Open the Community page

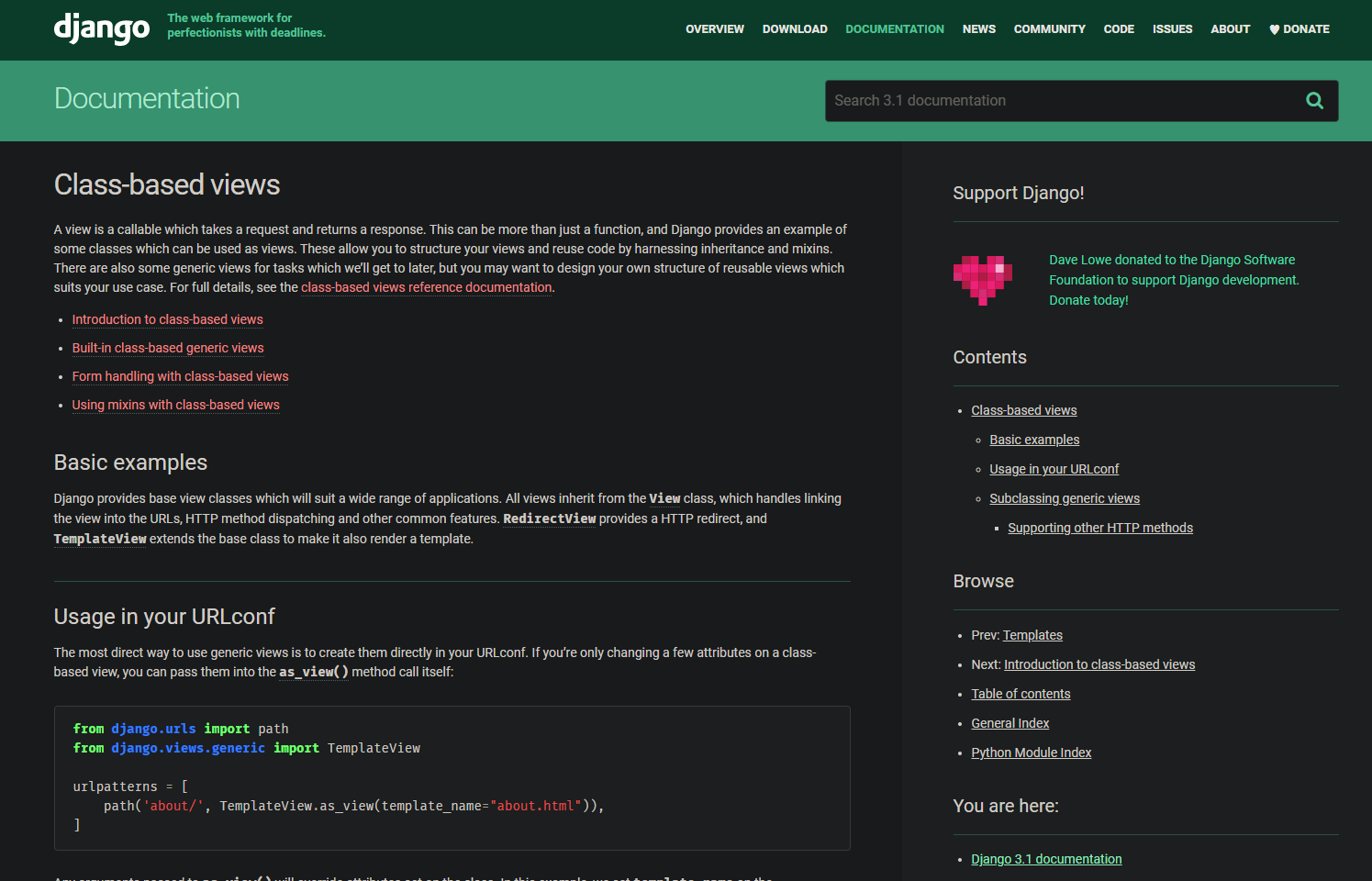[x=1050, y=29]
